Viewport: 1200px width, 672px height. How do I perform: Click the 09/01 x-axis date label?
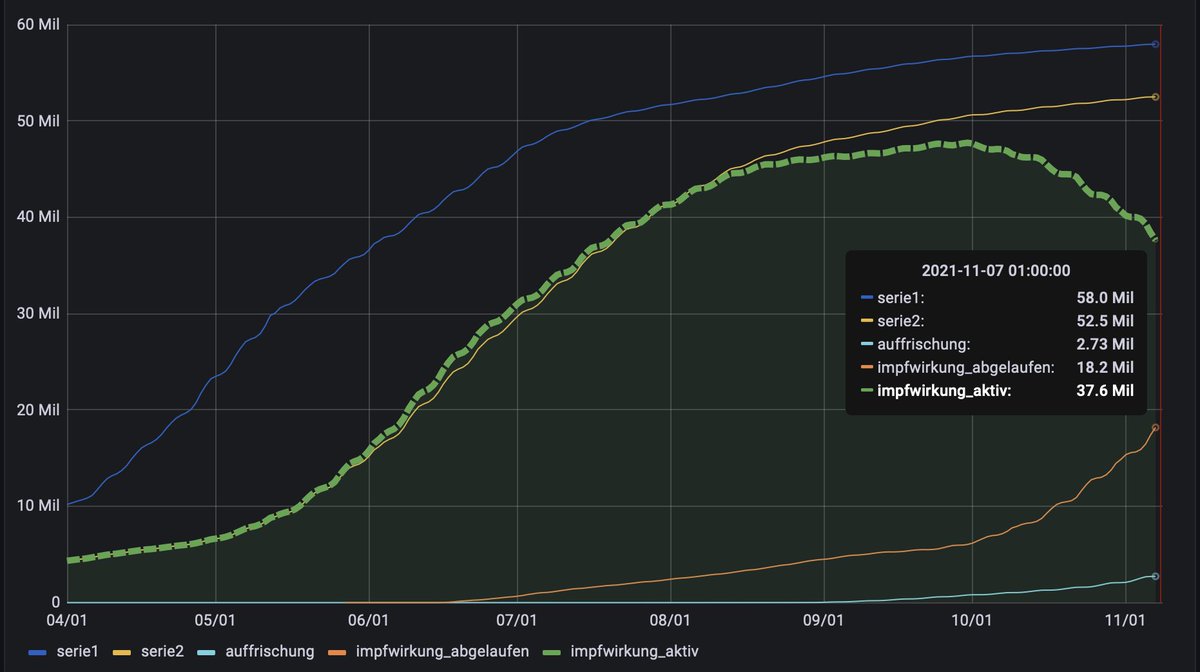[823, 620]
